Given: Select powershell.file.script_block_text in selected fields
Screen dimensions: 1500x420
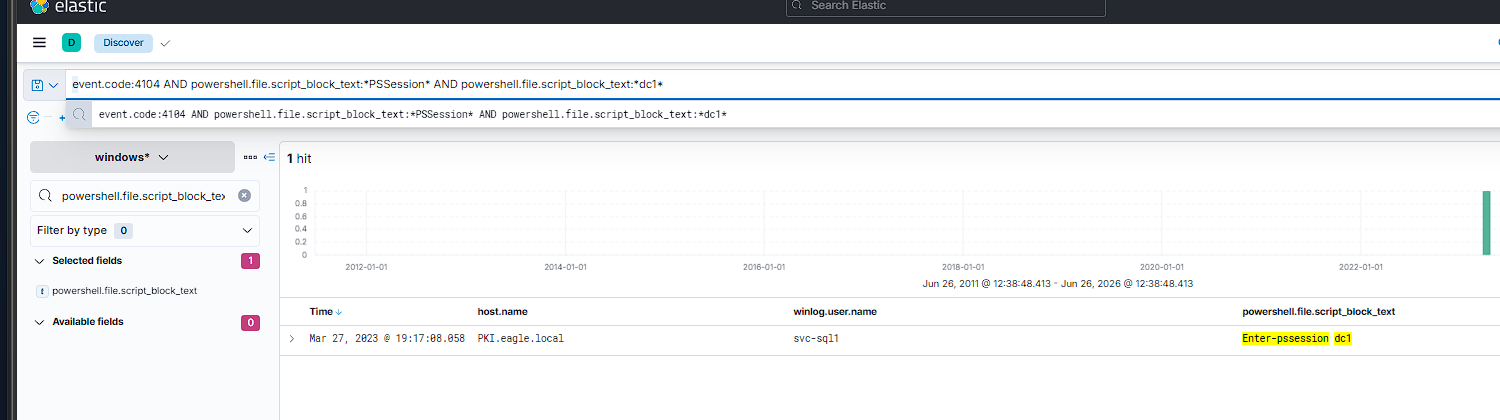Looking at the screenshot, I should click(124, 291).
